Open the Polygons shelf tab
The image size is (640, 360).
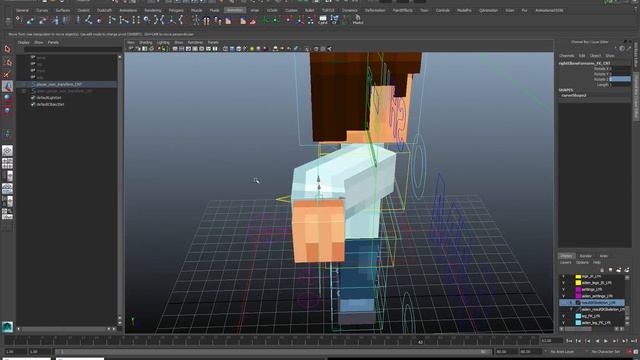point(176,10)
